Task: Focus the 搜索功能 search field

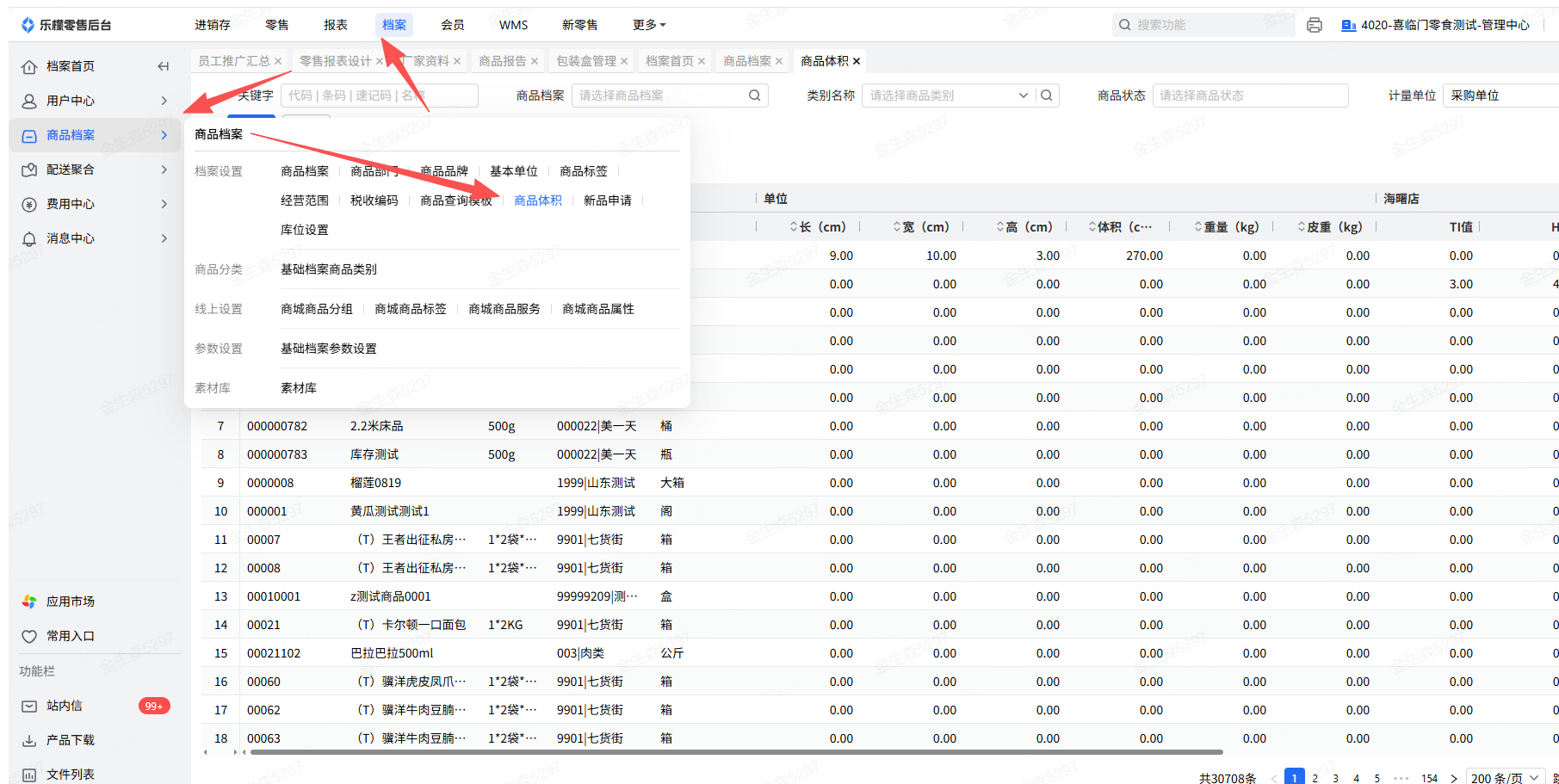Action: pyautogui.click(x=1203, y=25)
